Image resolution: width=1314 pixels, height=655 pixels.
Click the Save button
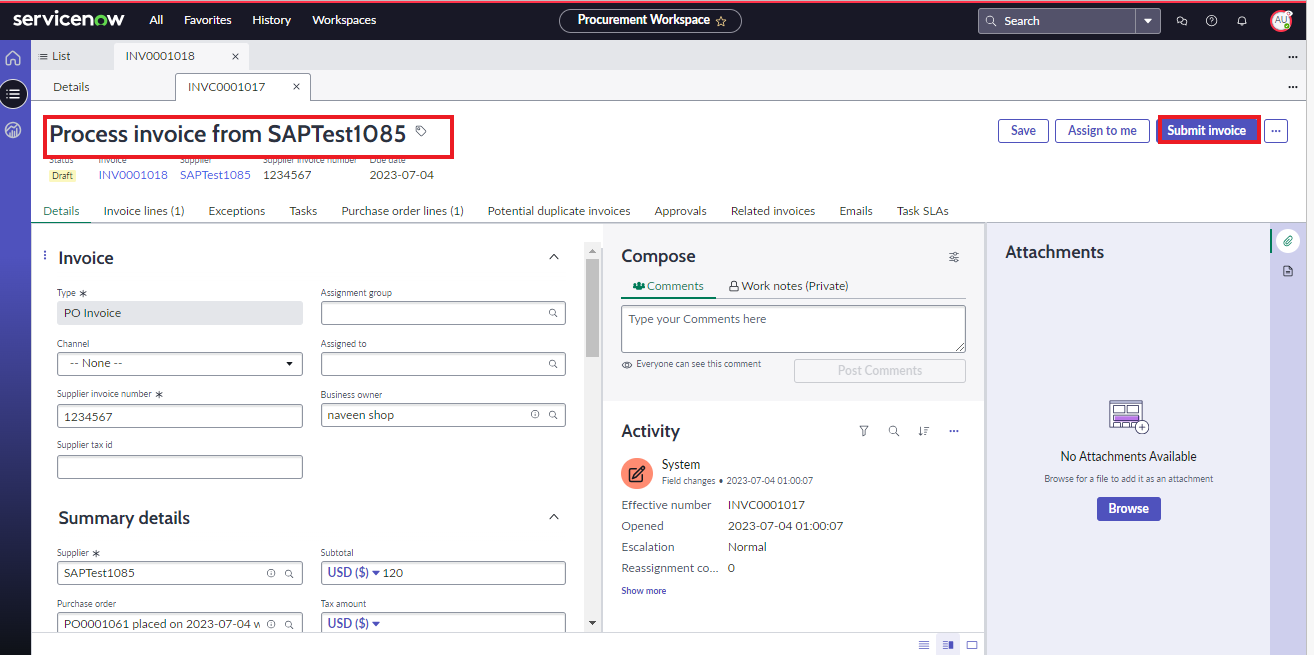(1023, 130)
